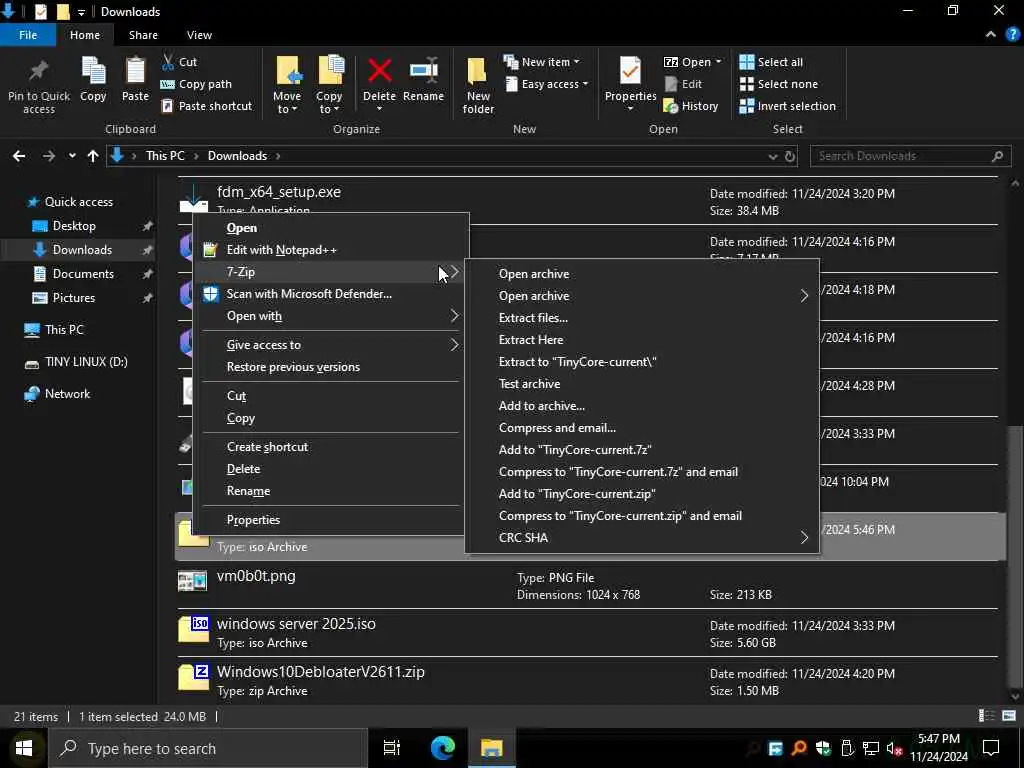Click This PC in the address bar
This screenshot has width=1024, height=768.
pos(165,156)
